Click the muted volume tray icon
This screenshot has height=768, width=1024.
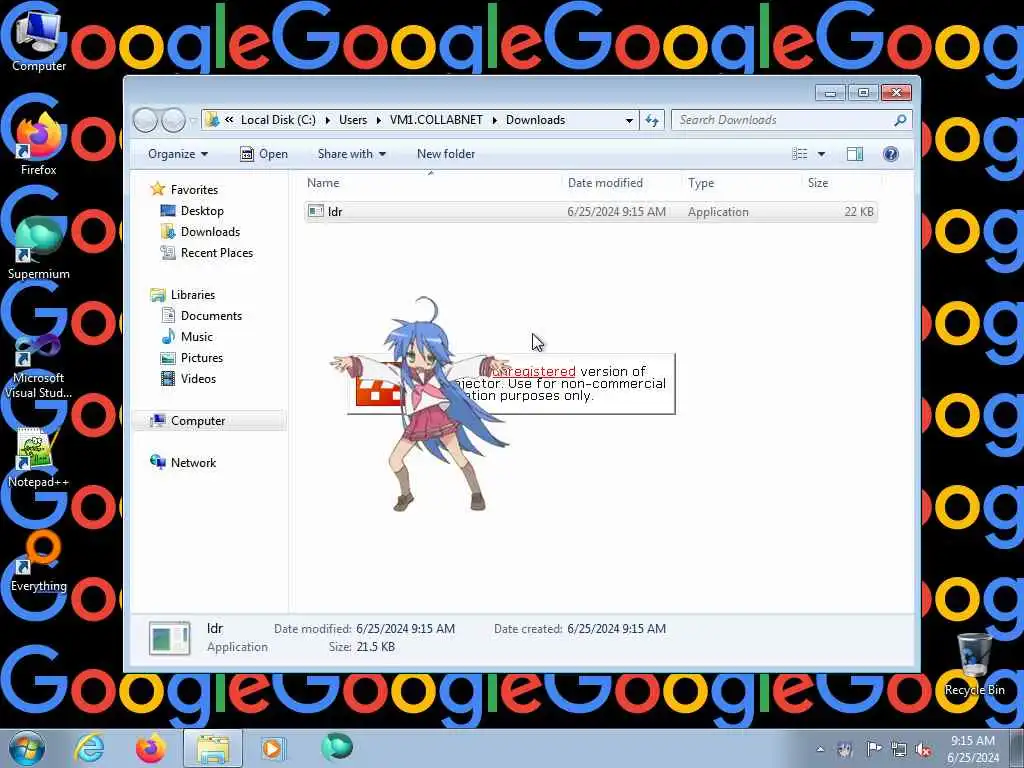923,749
